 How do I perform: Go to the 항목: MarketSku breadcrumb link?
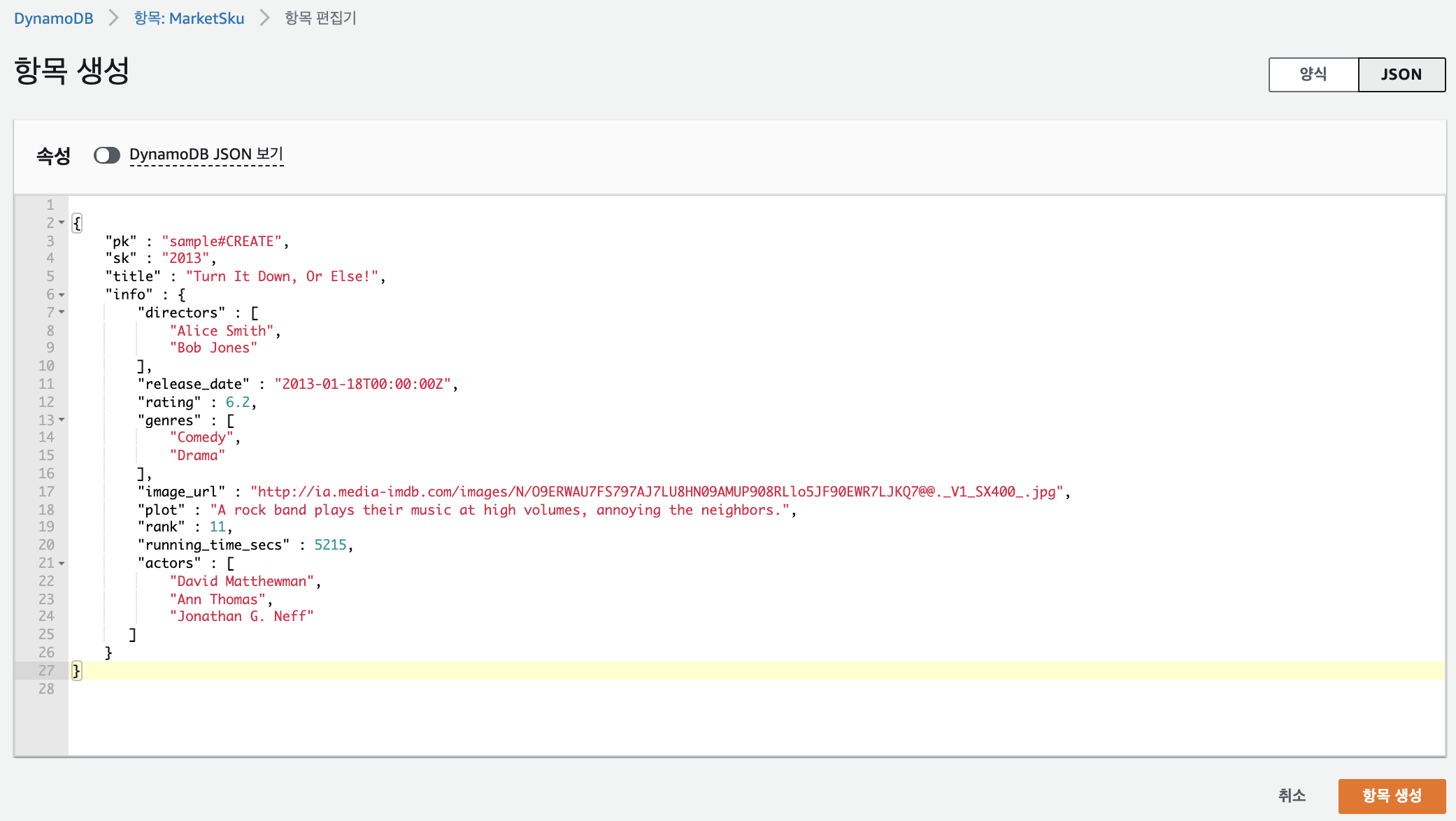[x=189, y=18]
